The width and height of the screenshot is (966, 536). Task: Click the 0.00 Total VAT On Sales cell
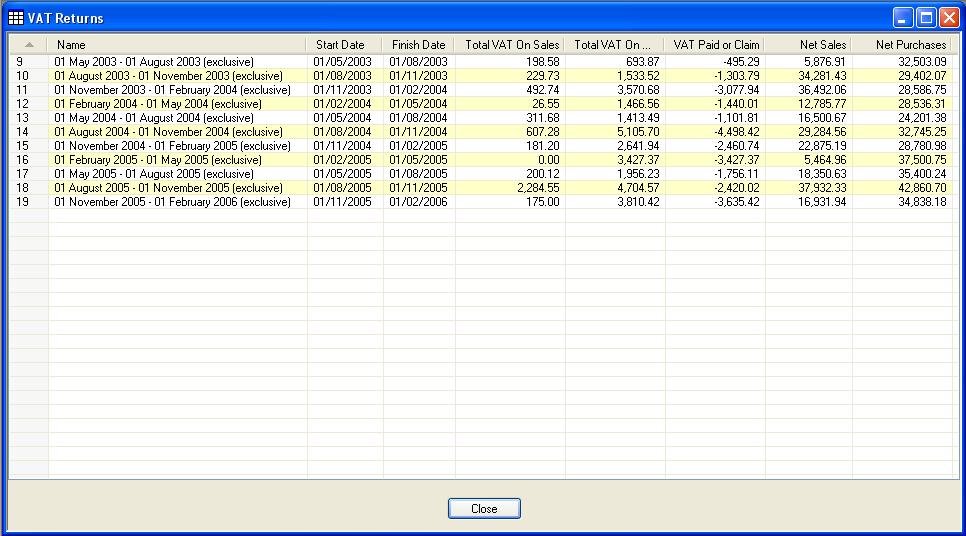[548, 160]
